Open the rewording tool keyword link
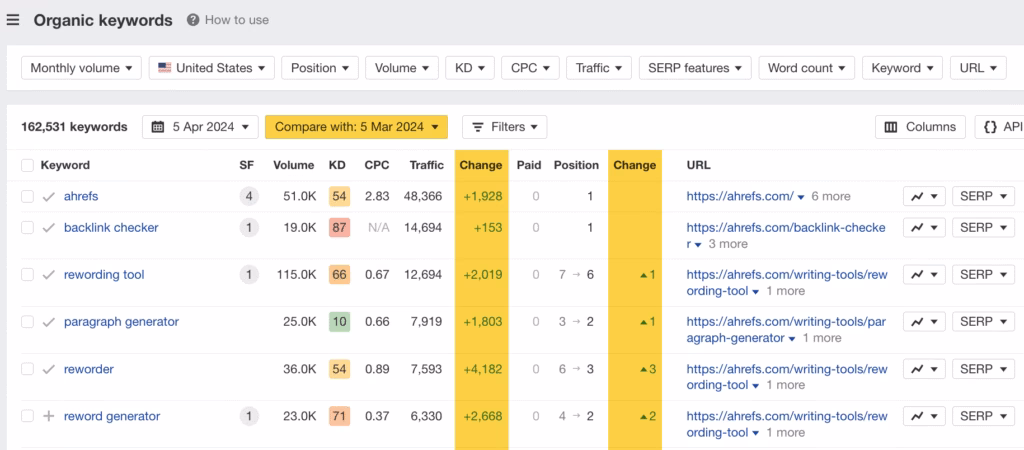The width and height of the screenshot is (1024, 450). (104, 275)
